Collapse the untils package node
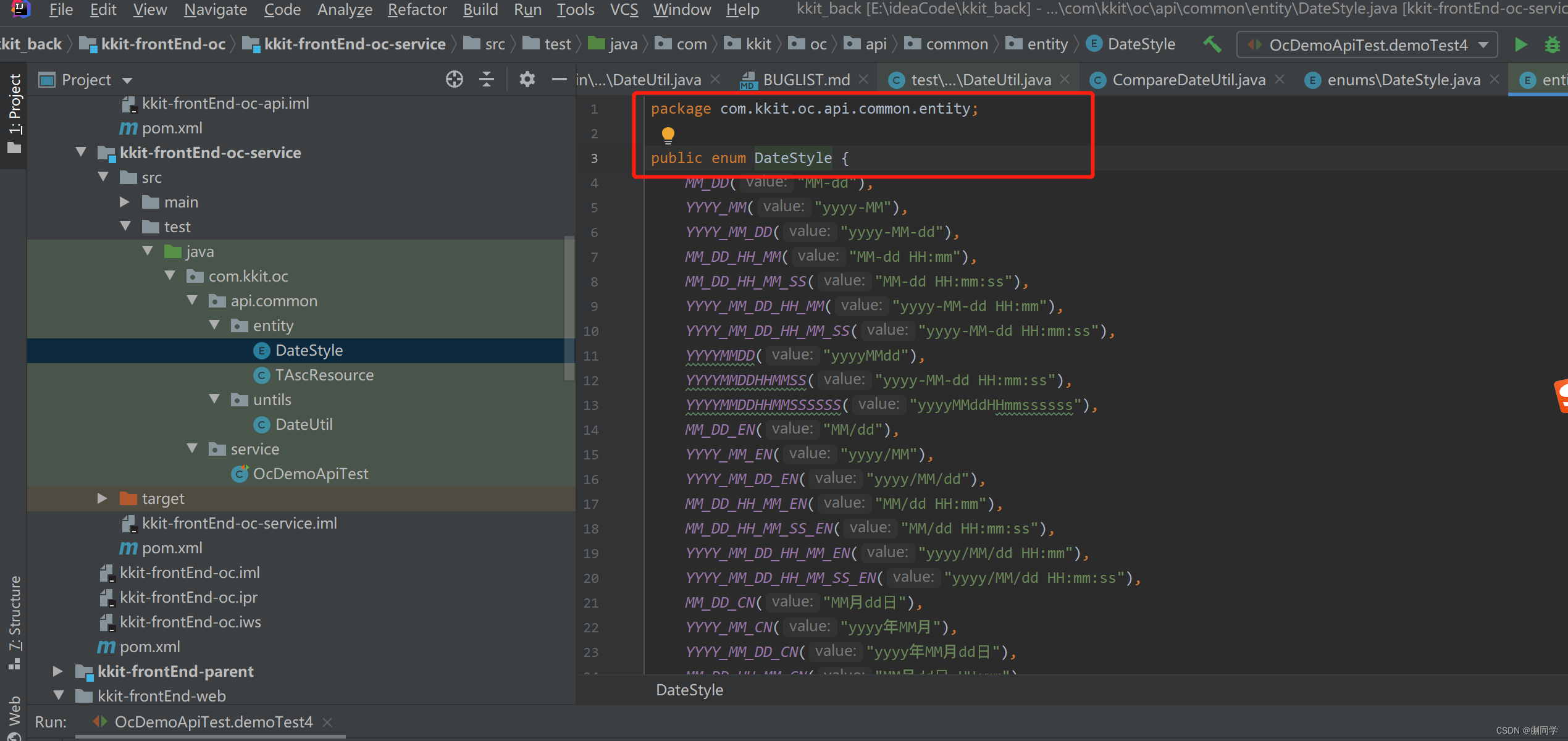Image resolution: width=1568 pixels, height=741 pixels. point(214,400)
